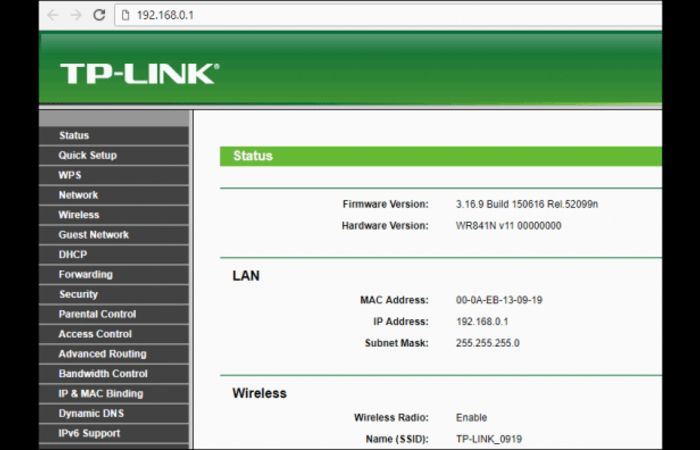700x450 pixels.
Task: Click SSID value TP-LINK_0919
Action: 489,439
